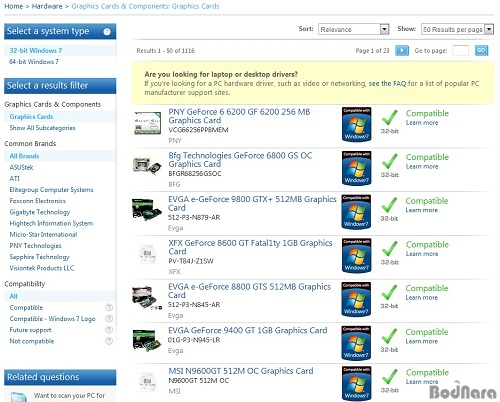
Task: Open the PNY GeForce 6200 product thumbnail
Action: point(147,123)
